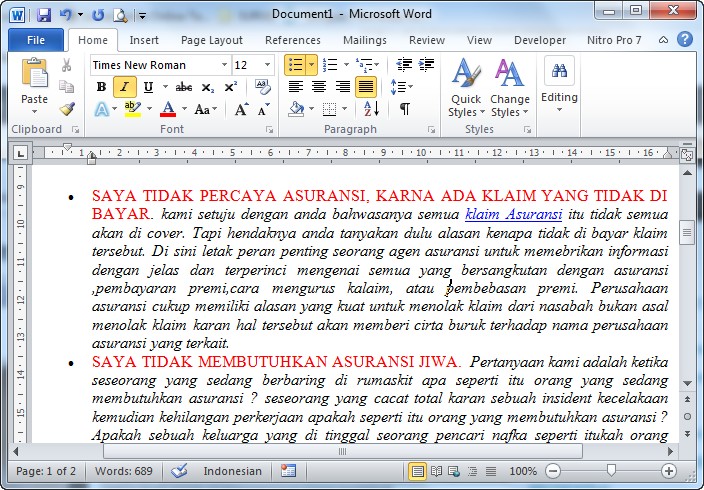Open the font size 12 dropdown
The height and width of the screenshot is (490, 704).
[x=267, y=65]
